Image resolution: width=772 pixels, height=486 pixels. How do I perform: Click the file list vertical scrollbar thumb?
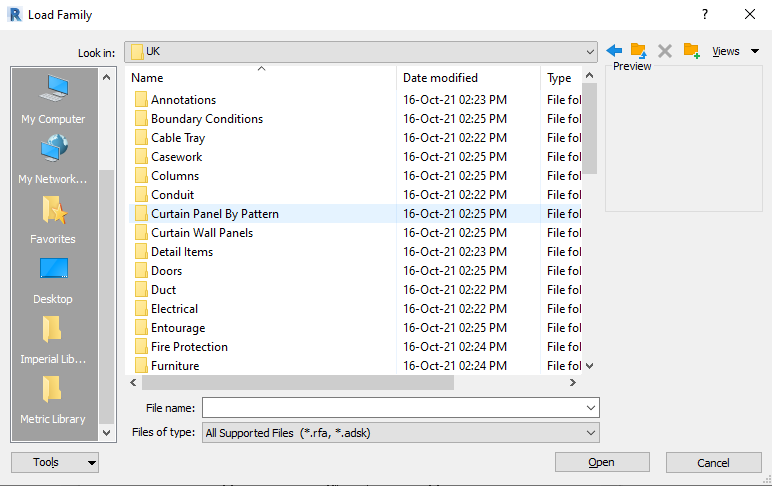(x=589, y=128)
